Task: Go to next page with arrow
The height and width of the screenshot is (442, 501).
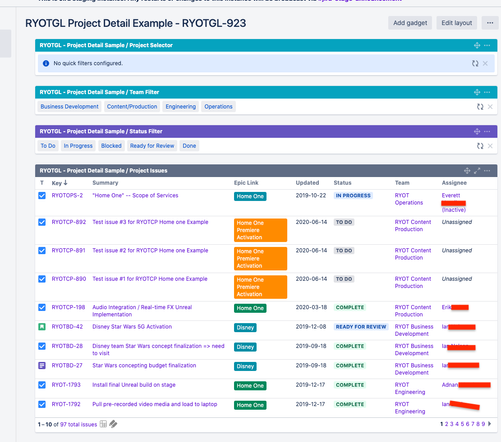Action: pos(489,424)
